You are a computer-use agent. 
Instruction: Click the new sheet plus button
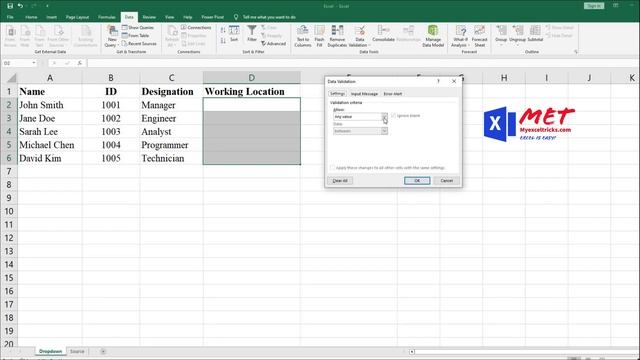(103, 351)
